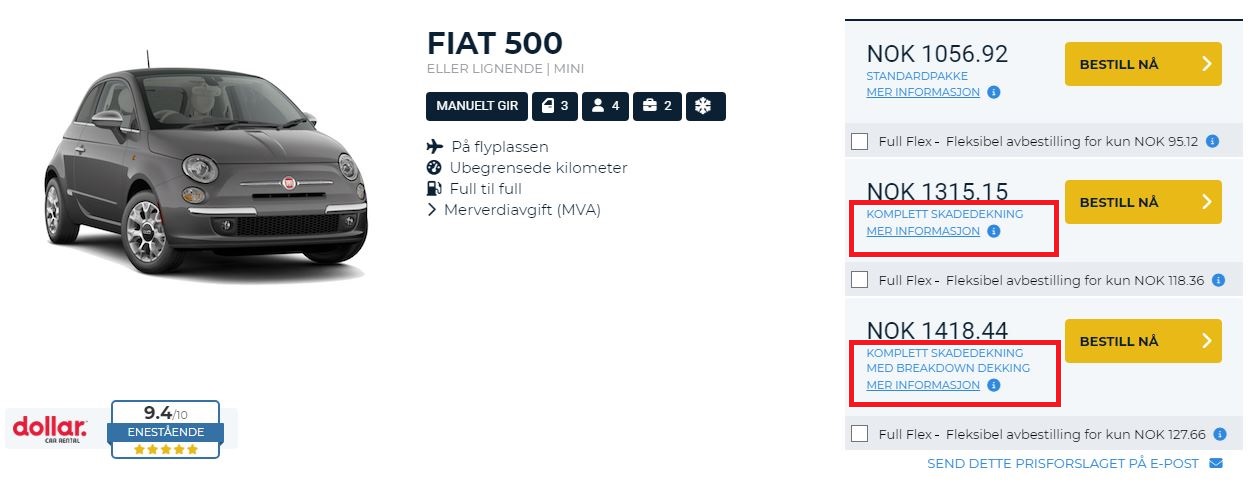Click the doors count icon badge

pos(554,106)
